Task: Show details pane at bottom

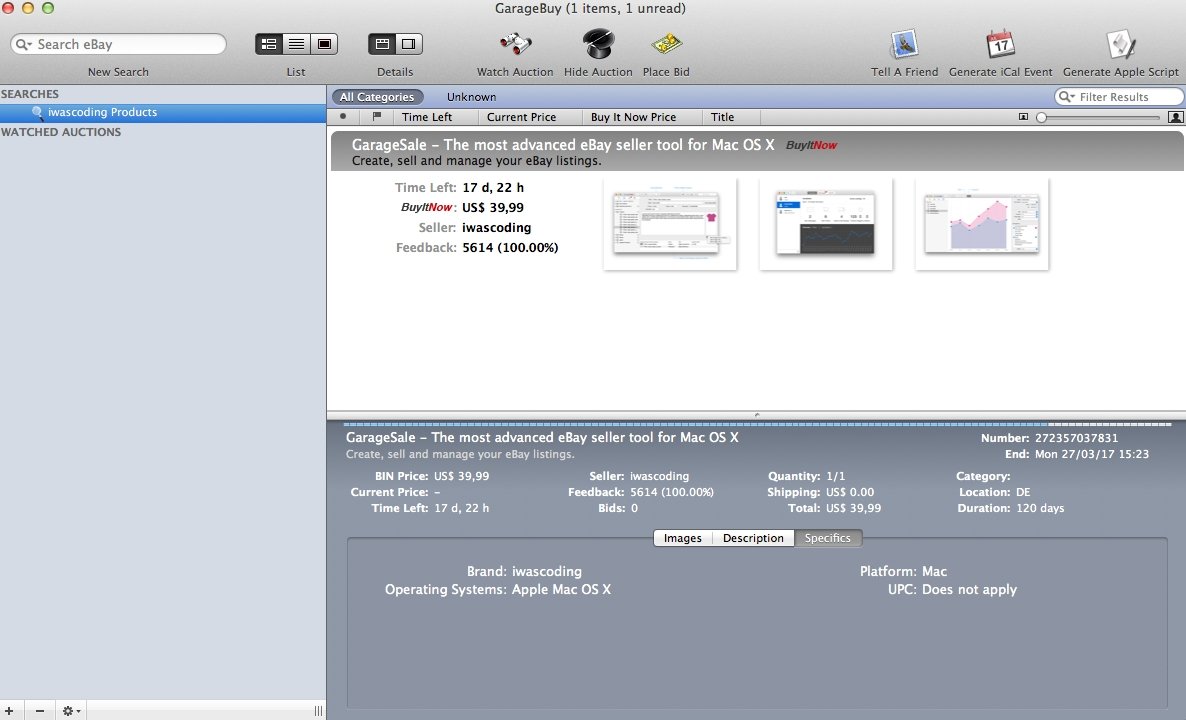Action: pyautogui.click(x=382, y=44)
